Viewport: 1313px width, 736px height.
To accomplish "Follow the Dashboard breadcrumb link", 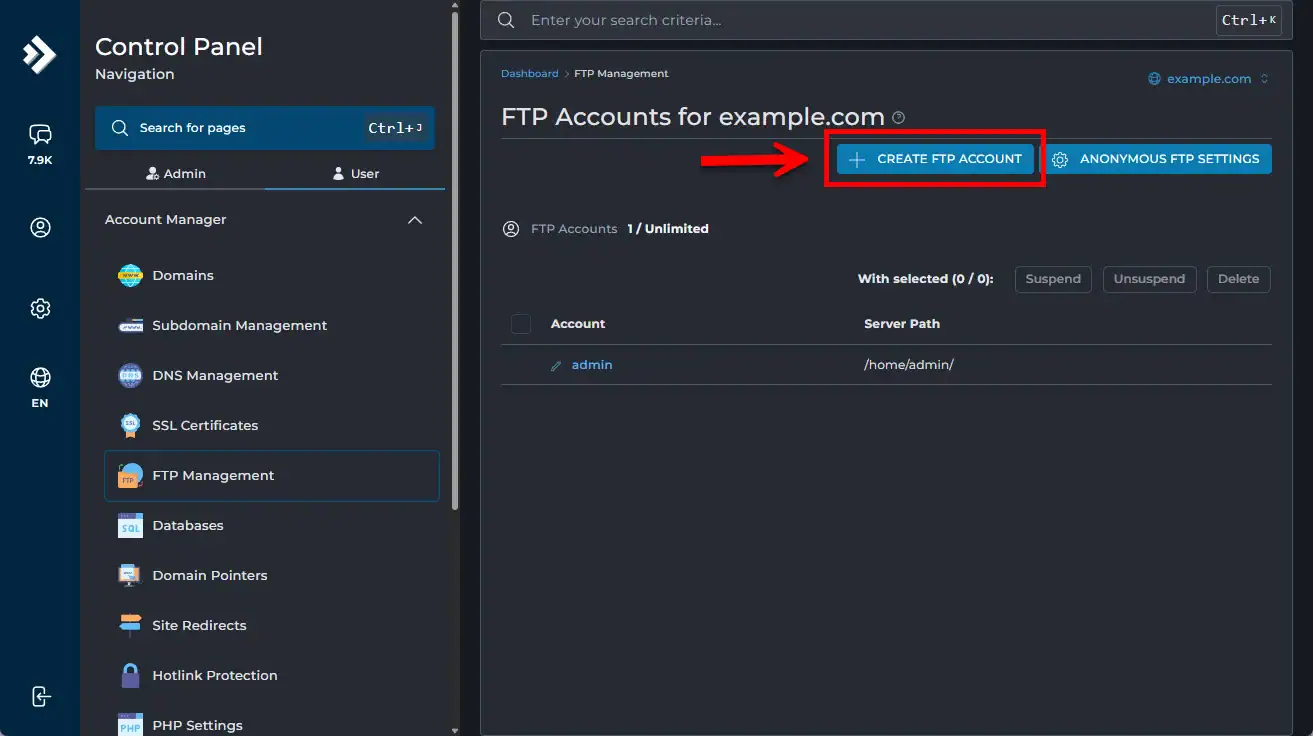I will [x=530, y=74].
